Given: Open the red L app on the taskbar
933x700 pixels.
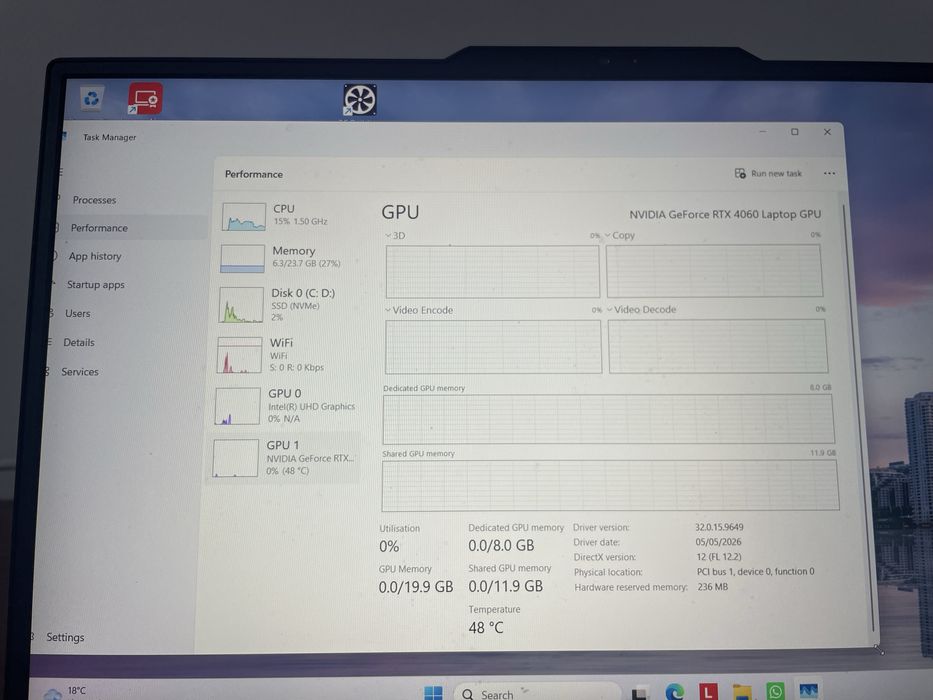Looking at the screenshot, I should click(x=708, y=692).
